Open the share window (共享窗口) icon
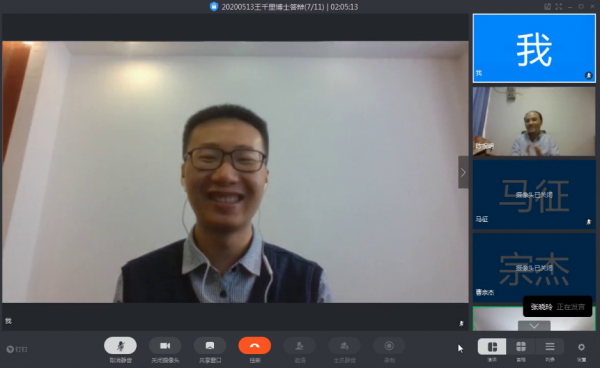 tap(210, 346)
